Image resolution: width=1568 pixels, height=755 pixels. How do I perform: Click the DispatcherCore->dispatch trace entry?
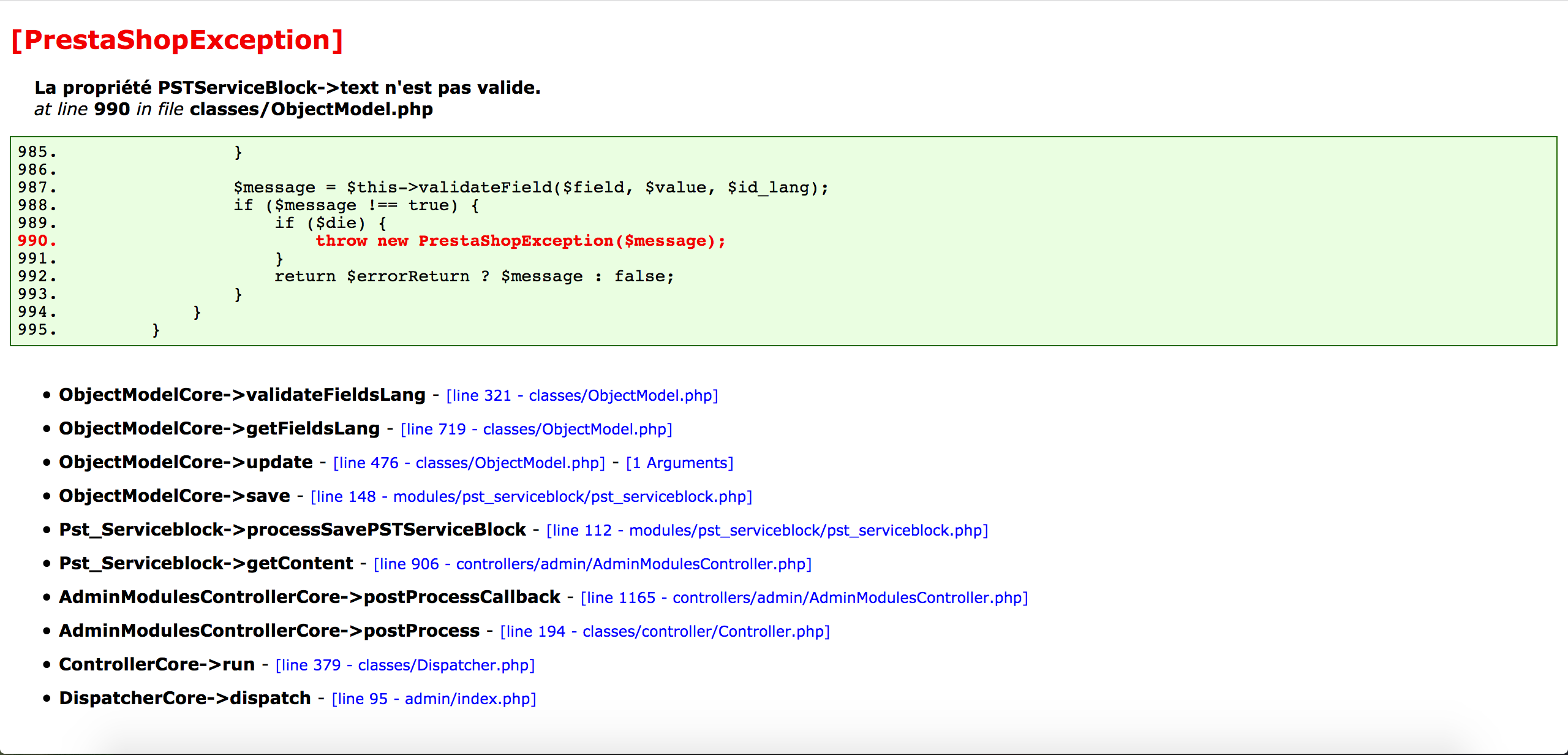tap(184, 698)
